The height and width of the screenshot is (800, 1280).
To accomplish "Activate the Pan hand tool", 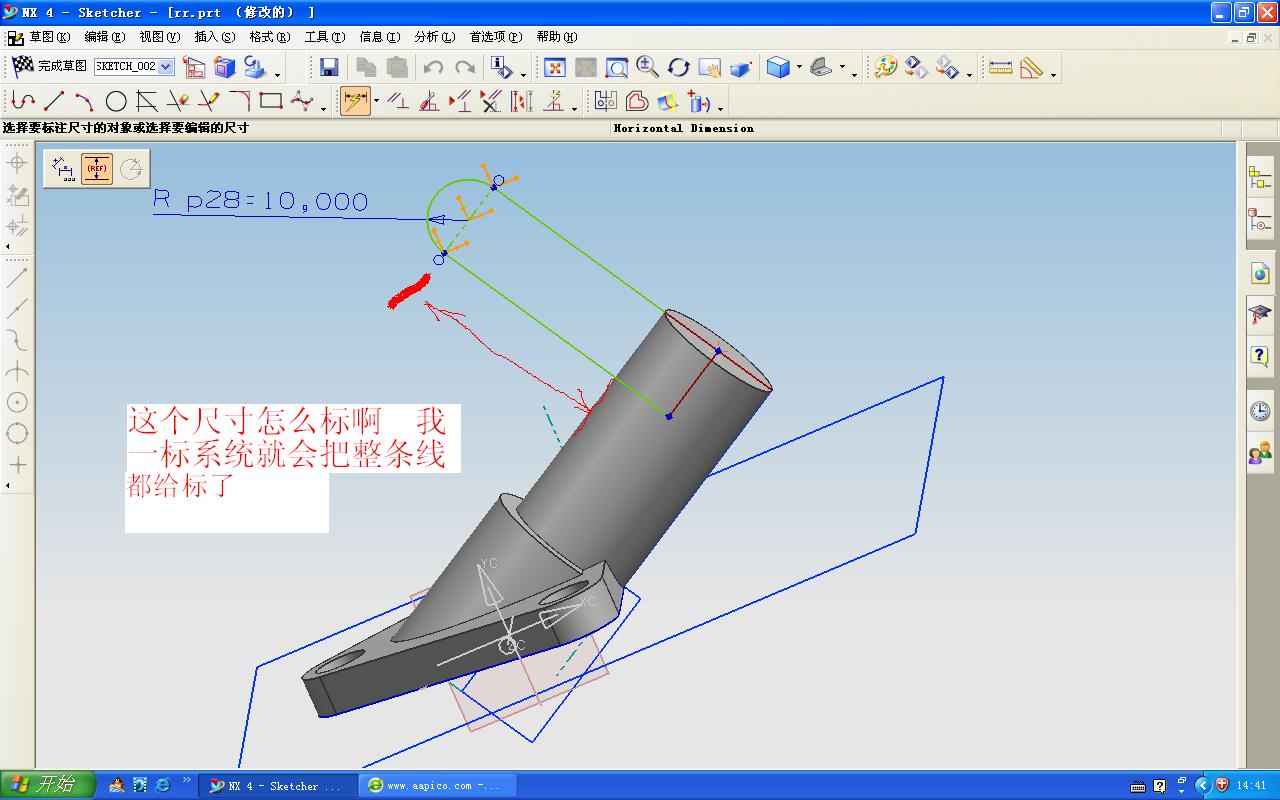I will click(x=710, y=68).
